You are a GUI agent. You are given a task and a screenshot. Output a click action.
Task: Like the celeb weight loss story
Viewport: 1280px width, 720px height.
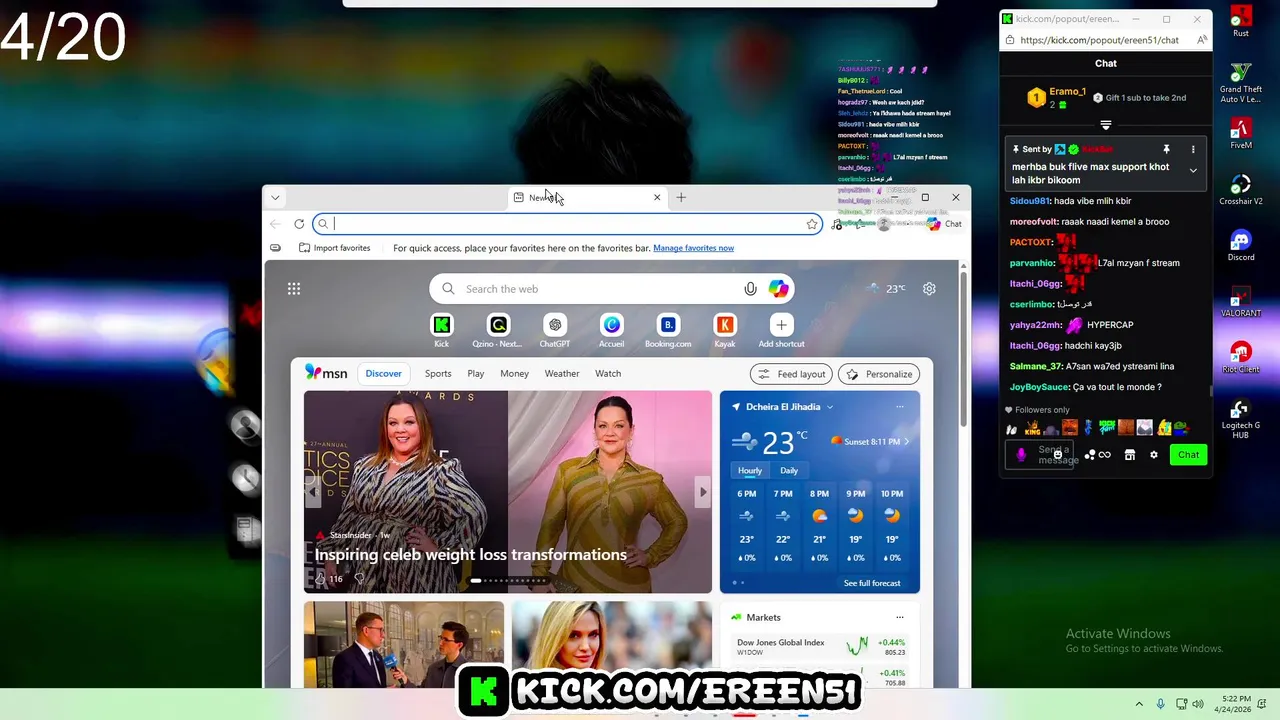pyautogui.click(x=320, y=578)
